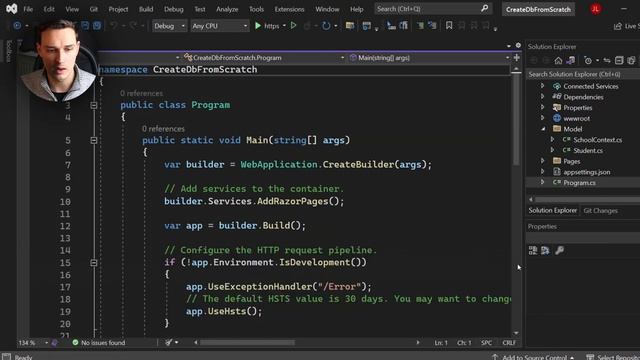Click the bookmark icon in the toolbar

[x=449, y=26]
